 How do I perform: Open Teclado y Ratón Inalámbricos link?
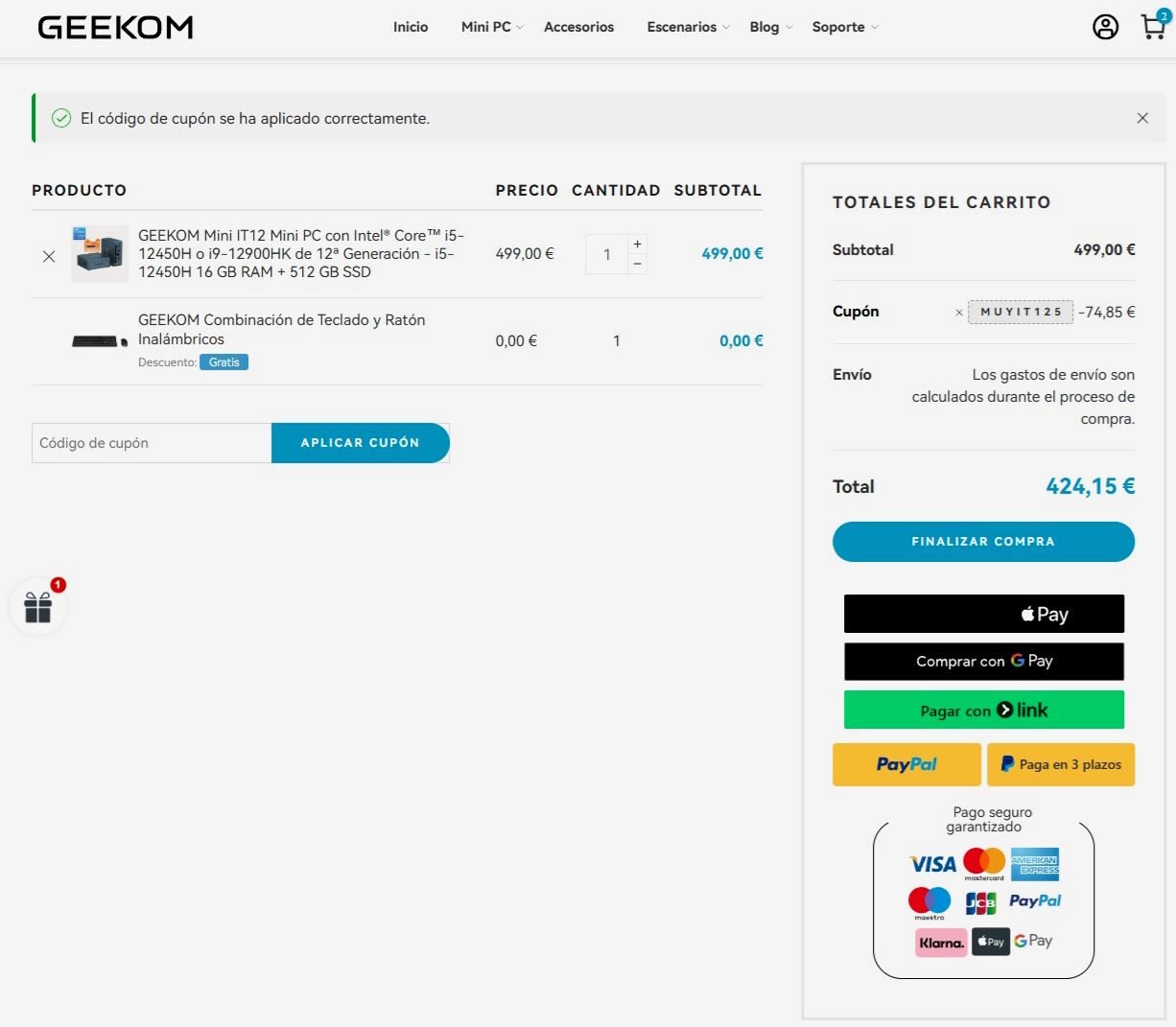(282, 329)
